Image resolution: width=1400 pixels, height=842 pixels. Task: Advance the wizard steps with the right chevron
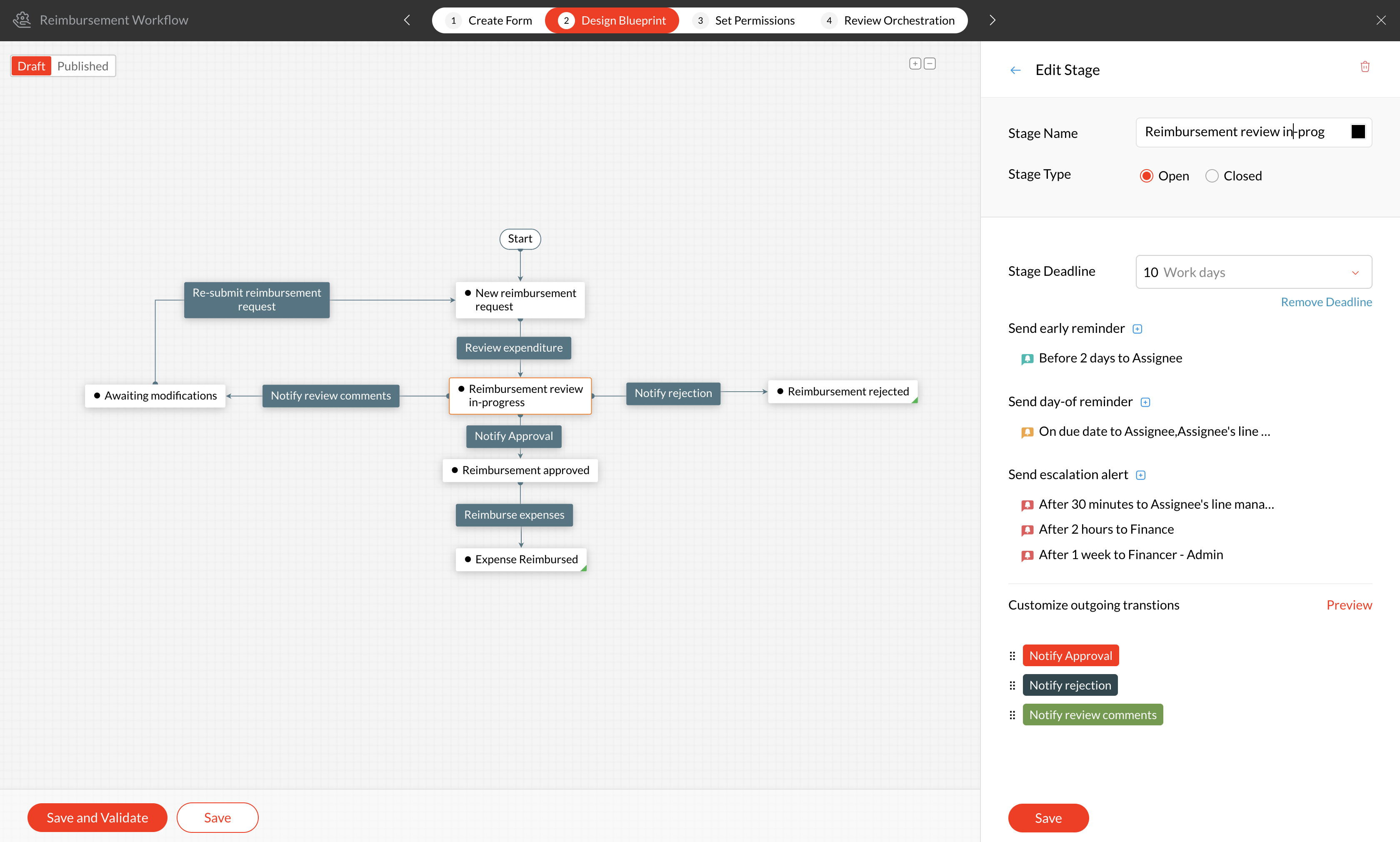pos(992,20)
